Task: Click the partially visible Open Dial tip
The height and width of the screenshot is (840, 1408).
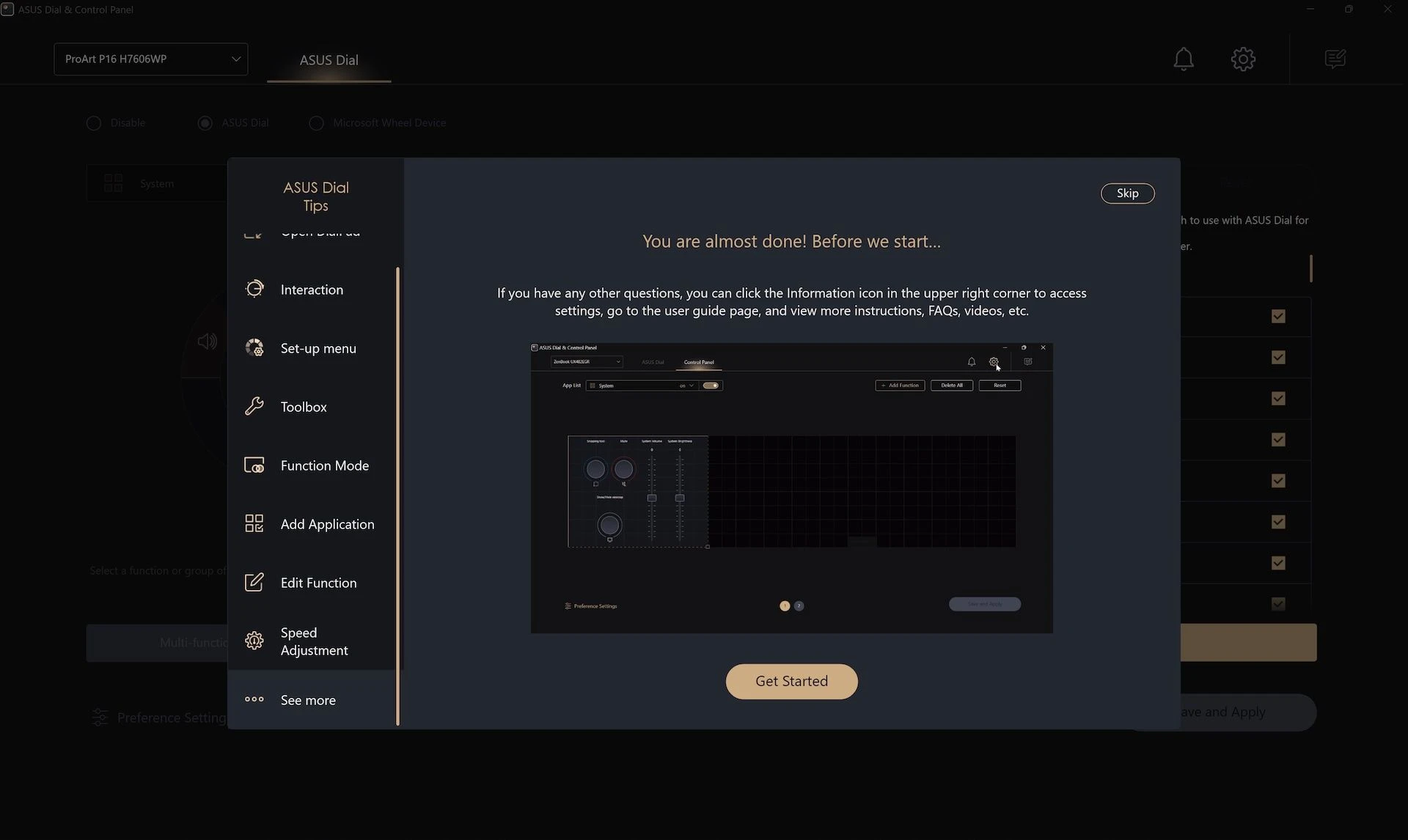Action: 312,234
